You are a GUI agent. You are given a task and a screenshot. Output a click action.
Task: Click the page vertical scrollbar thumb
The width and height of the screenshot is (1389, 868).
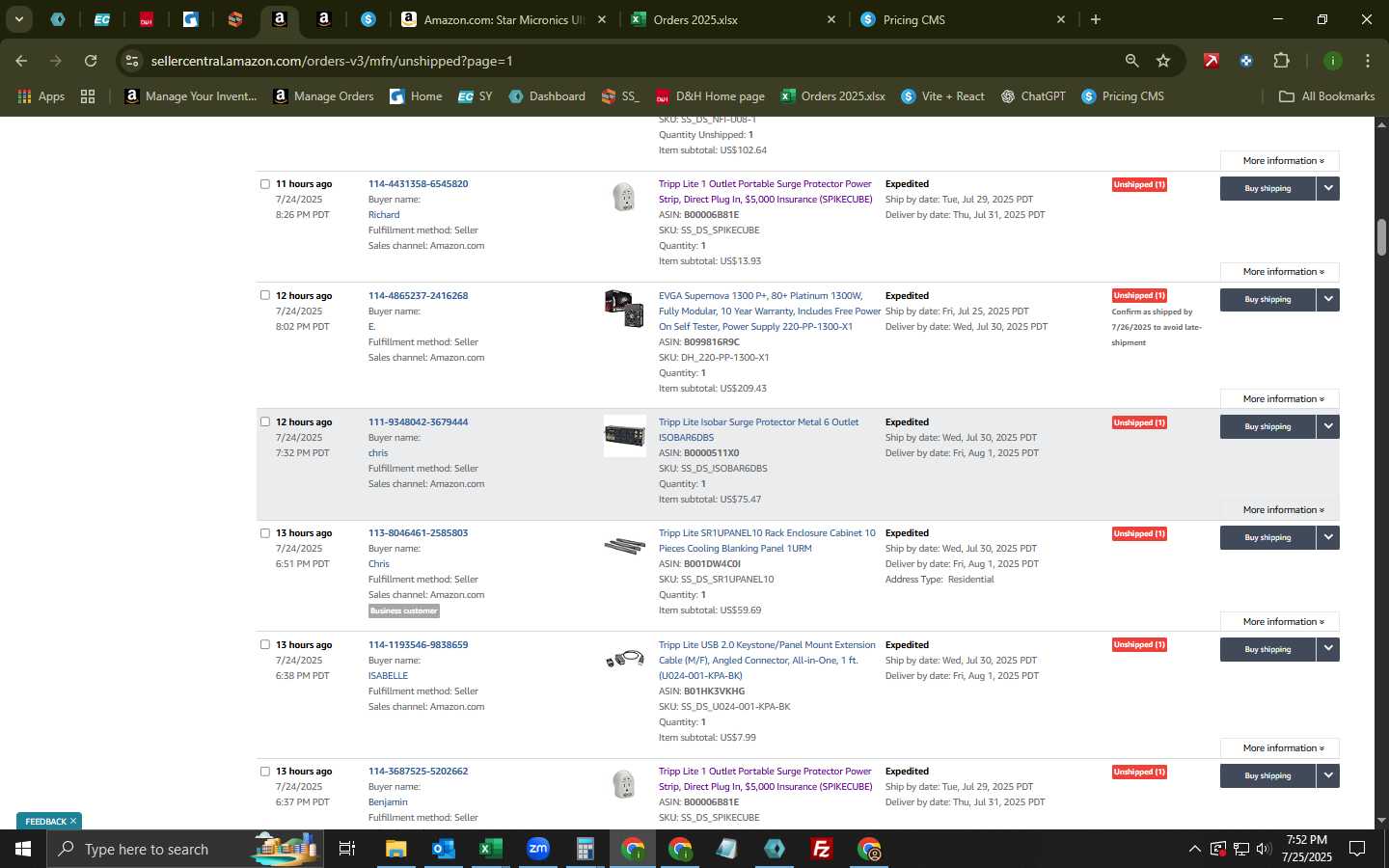1381,237
